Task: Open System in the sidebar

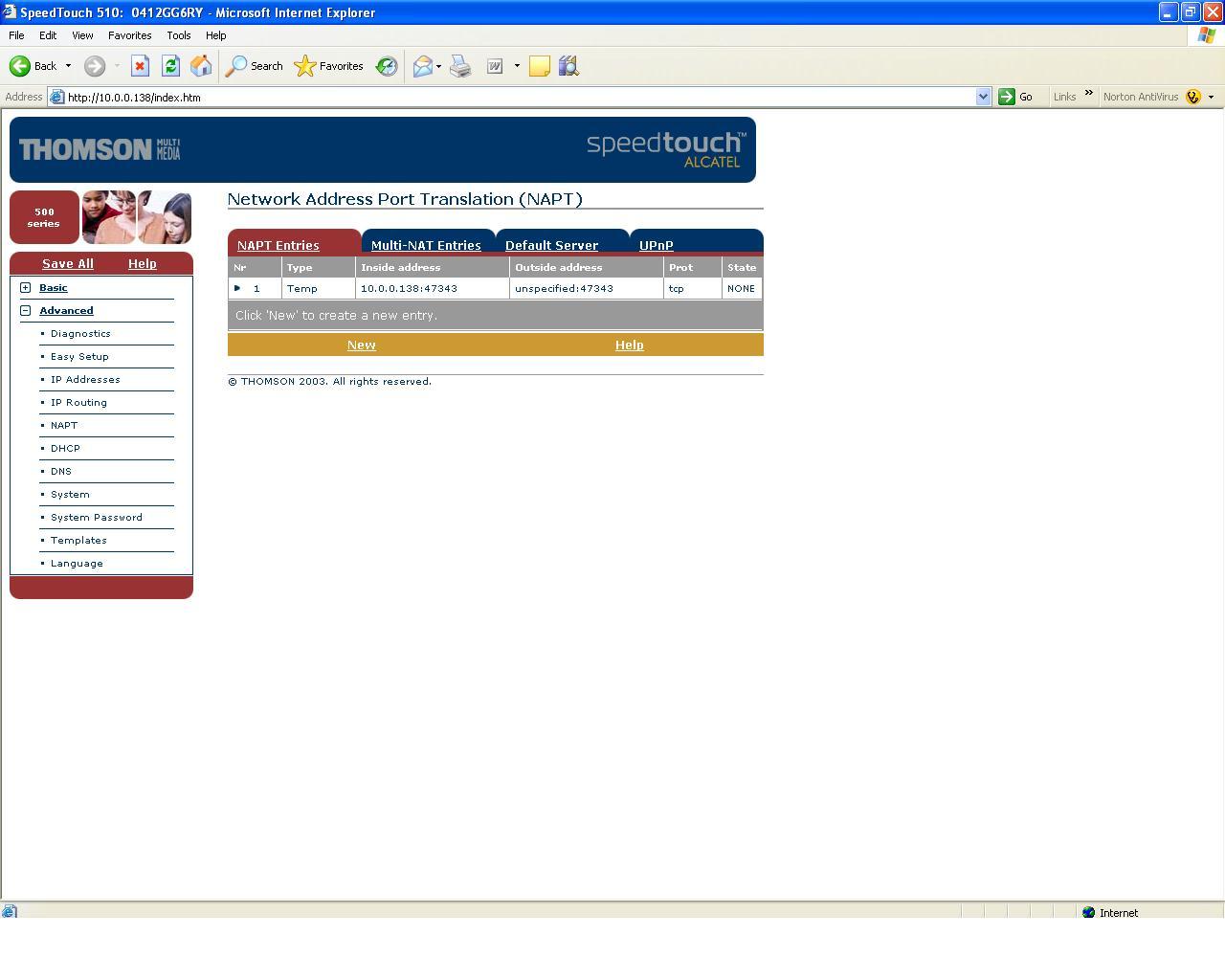Action: pos(70,494)
